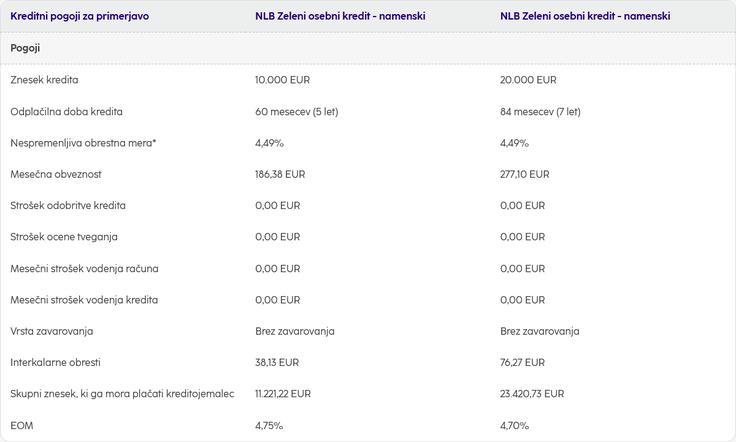Select total amount 23.420,73 EUR
This screenshot has width=736, height=442.
[x=532, y=394]
